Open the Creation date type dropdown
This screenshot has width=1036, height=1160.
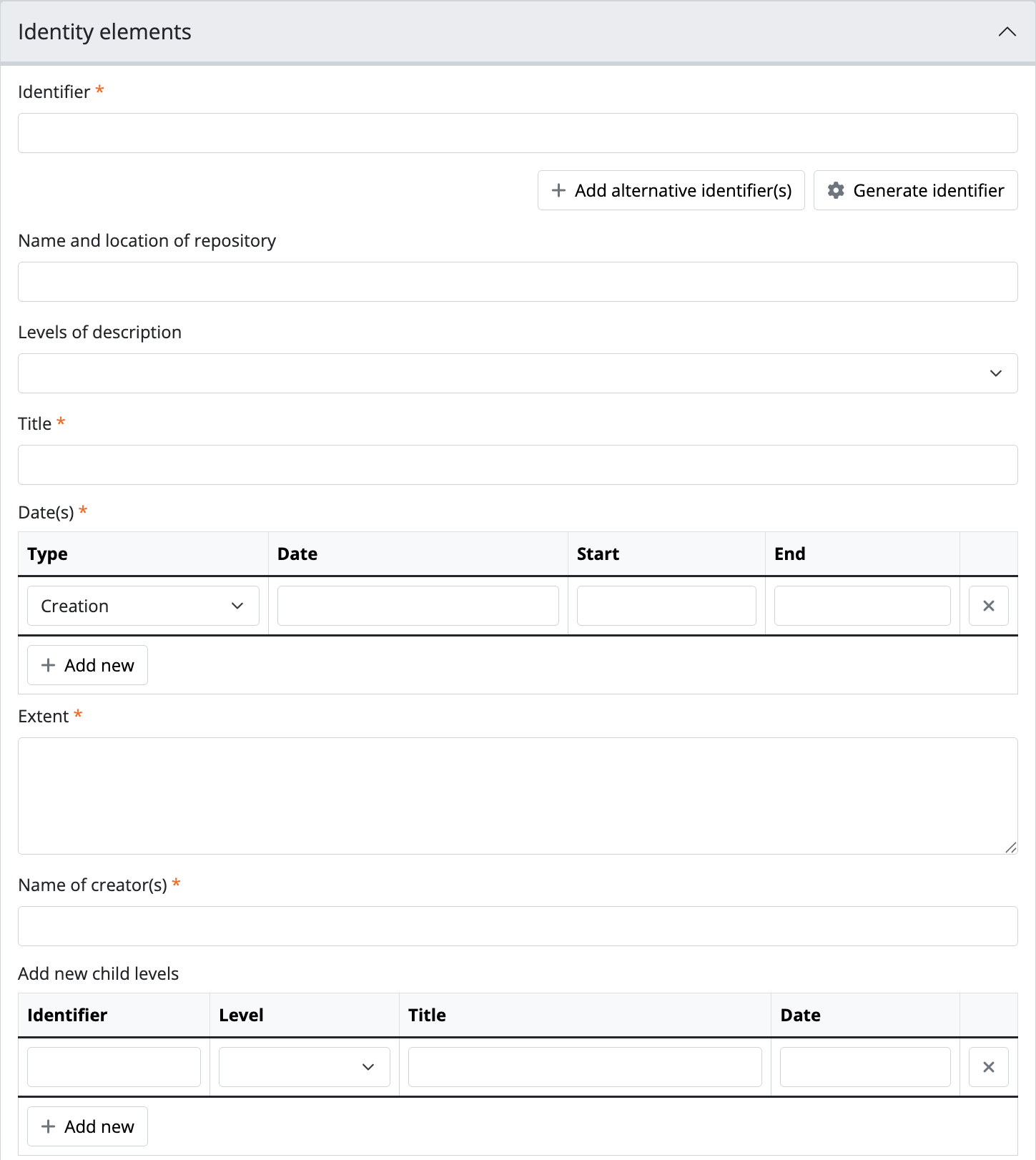143,606
